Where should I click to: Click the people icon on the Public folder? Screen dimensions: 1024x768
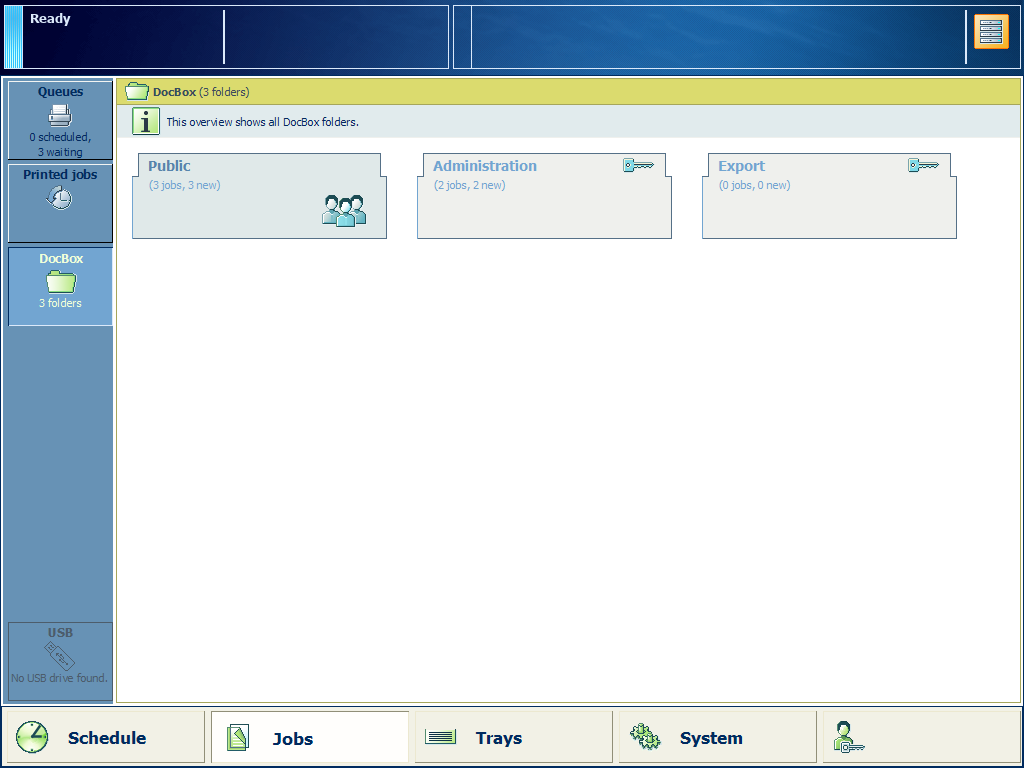[x=344, y=210]
